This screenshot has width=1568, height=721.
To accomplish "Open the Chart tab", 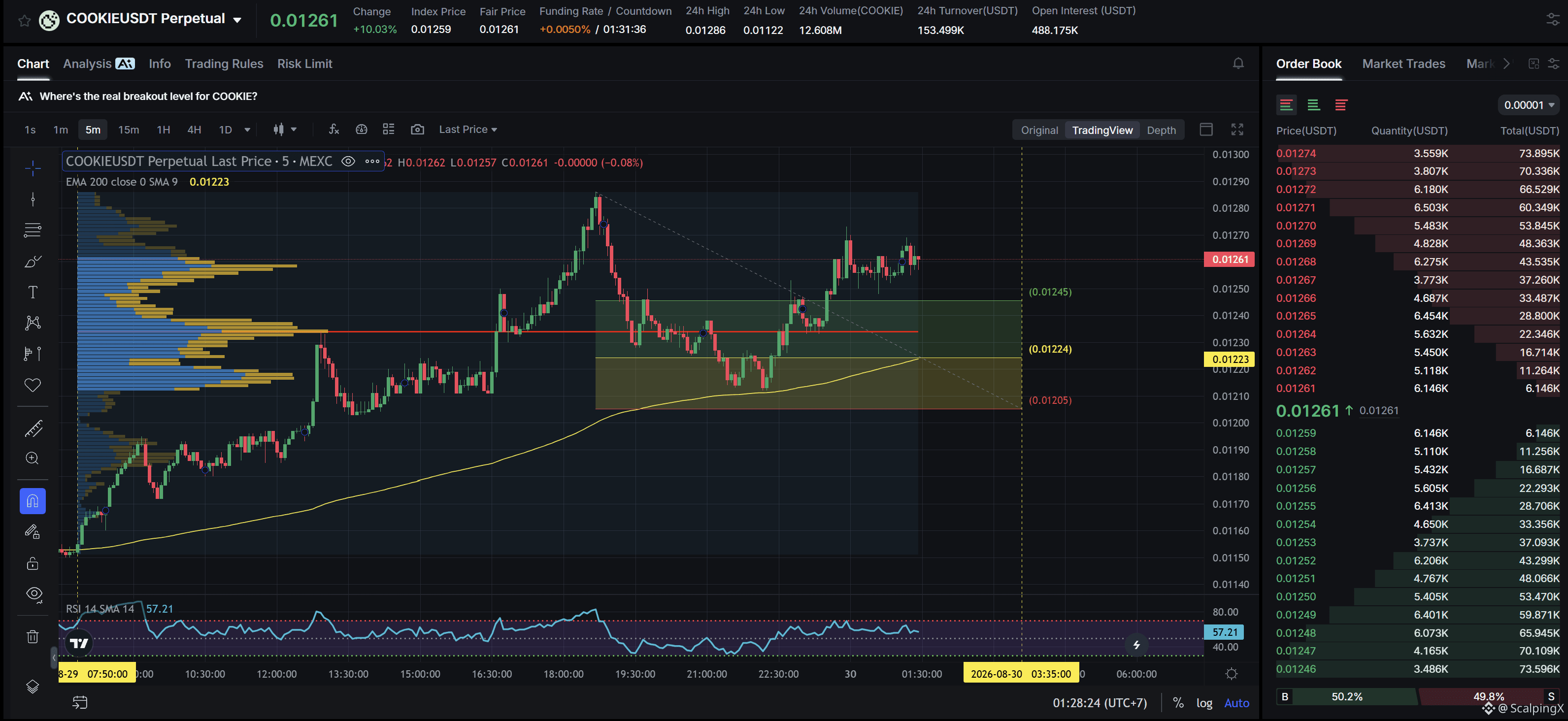I will tap(33, 63).
